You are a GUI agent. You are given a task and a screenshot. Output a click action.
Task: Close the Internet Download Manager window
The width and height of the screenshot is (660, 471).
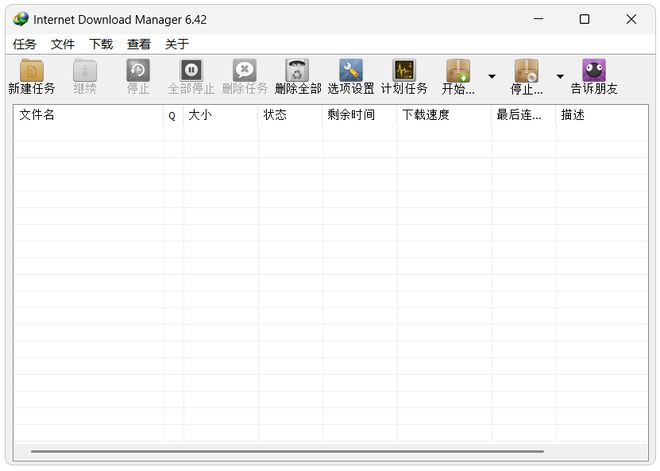(x=631, y=19)
